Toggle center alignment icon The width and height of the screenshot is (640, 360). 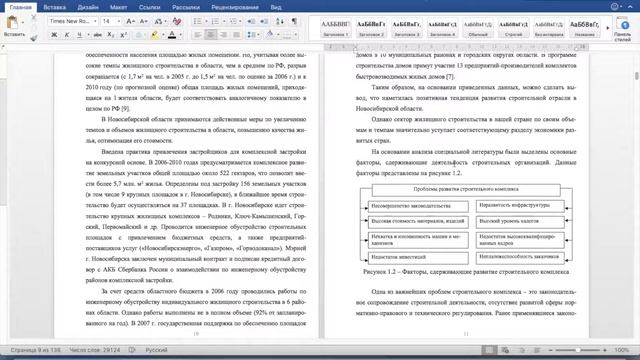coord(211,35)
